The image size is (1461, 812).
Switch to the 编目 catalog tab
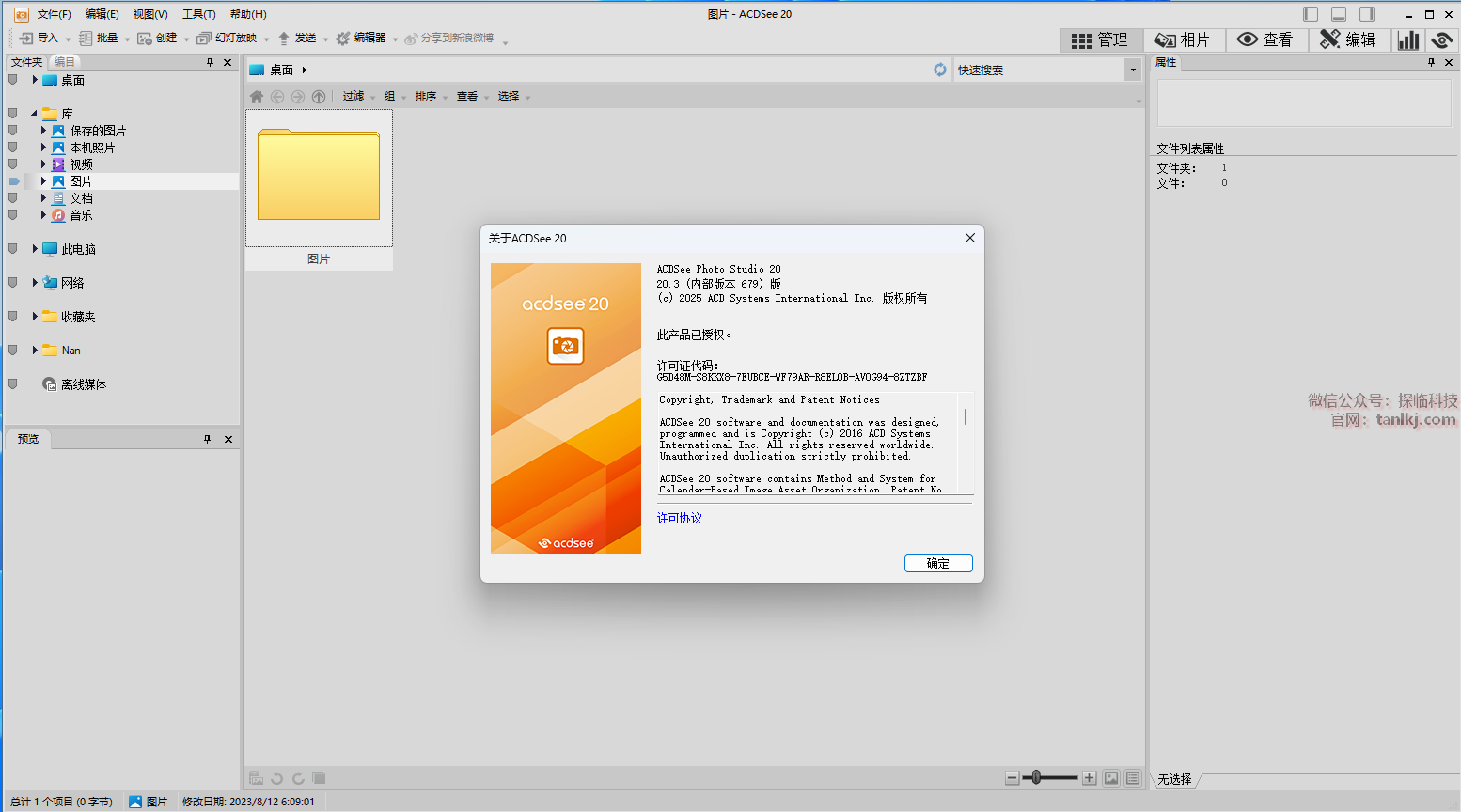pos(64,62)
